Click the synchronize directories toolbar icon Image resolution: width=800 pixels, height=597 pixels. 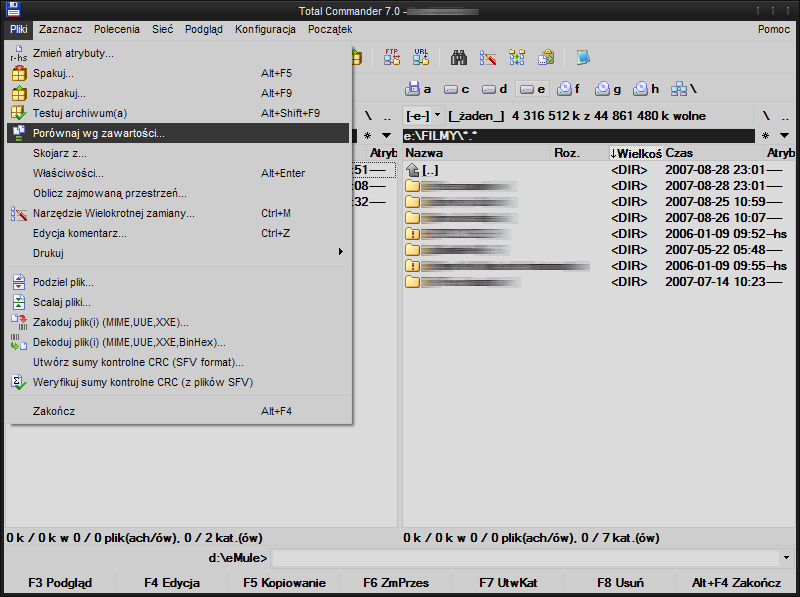517,58
